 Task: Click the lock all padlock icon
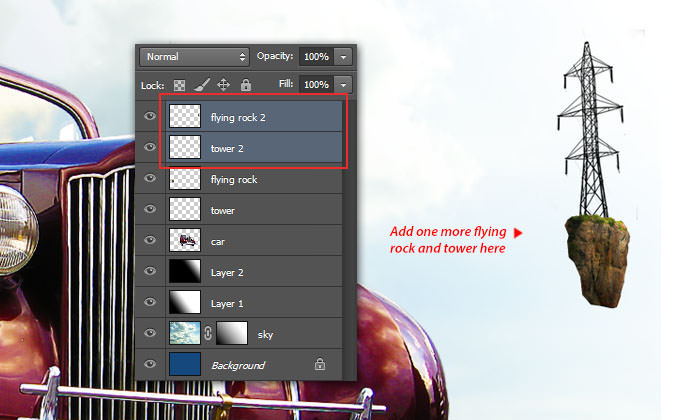pyautogui.click(x=246, y=84)
